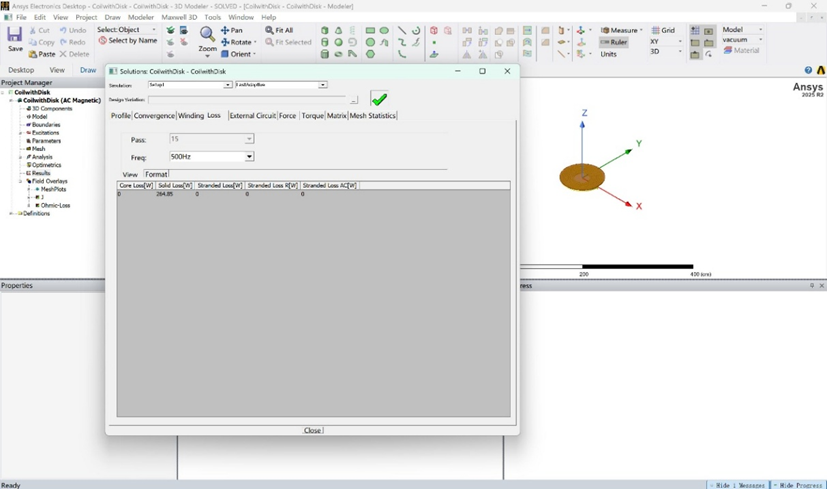827x489 pixels.
Task: Open the Freq 500Hz dropdown
Action: (x=249, y=157)
